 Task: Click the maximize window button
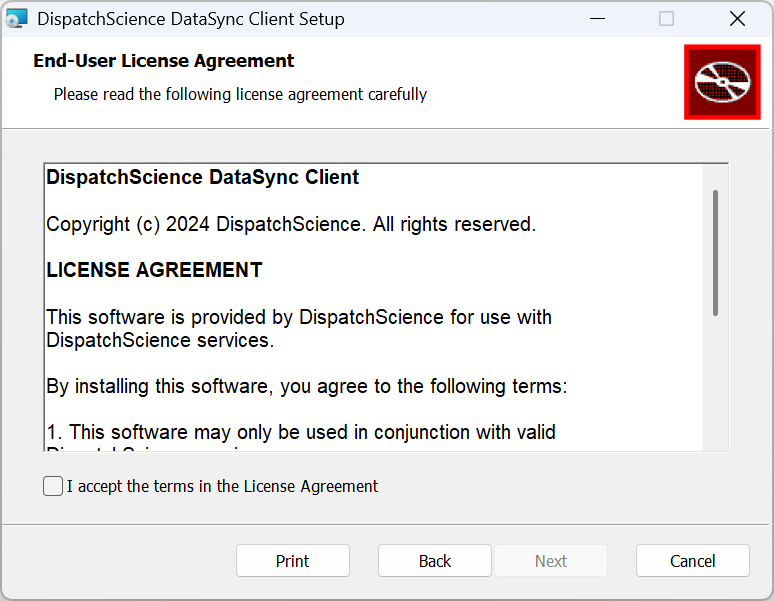coord(666,19)
